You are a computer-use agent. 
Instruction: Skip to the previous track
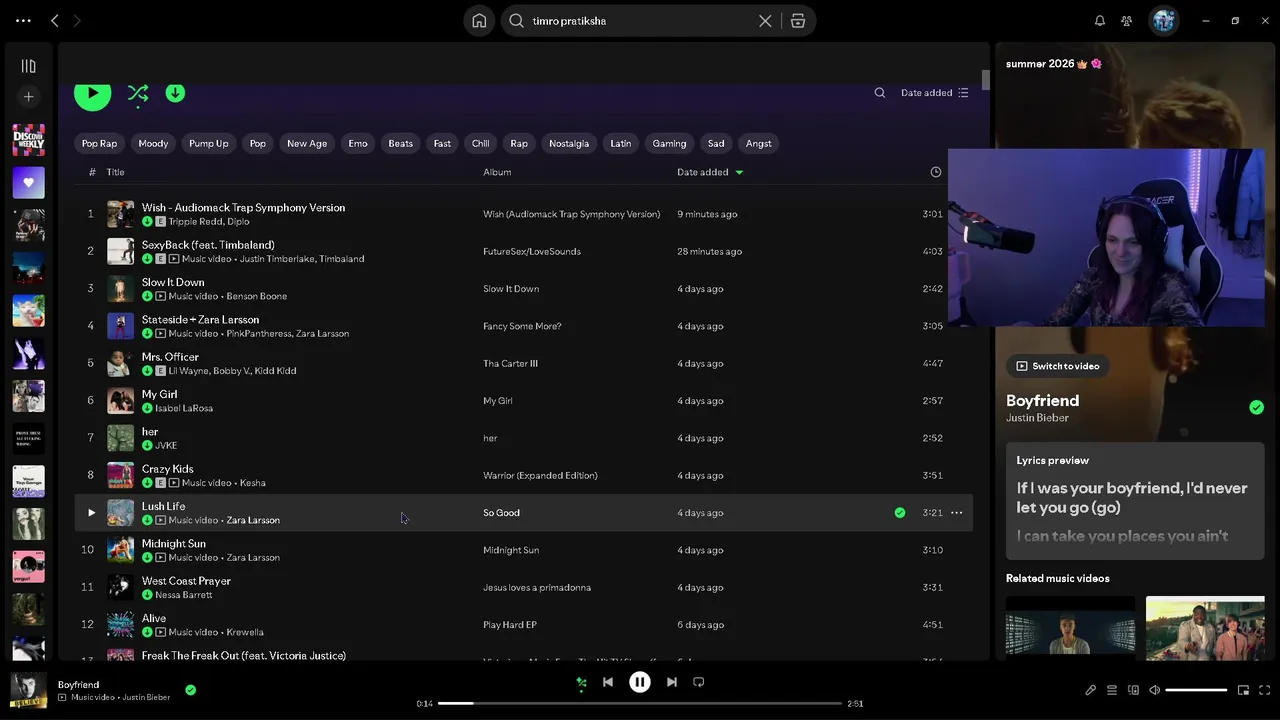pos(608,683)
